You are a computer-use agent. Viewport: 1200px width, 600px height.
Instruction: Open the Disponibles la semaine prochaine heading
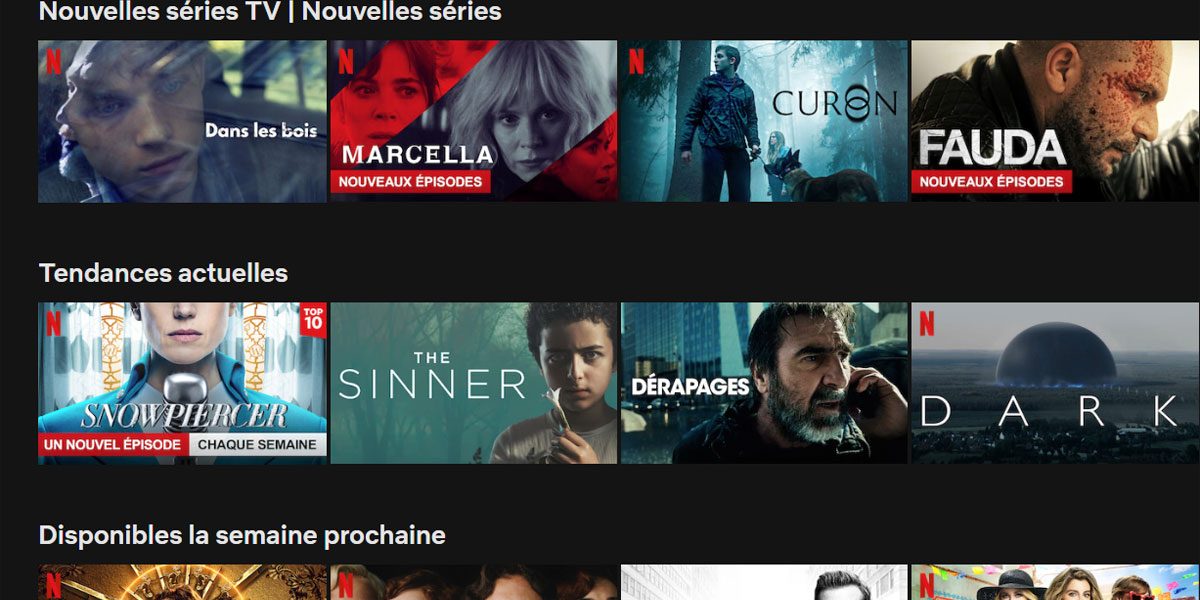[242, 535]
